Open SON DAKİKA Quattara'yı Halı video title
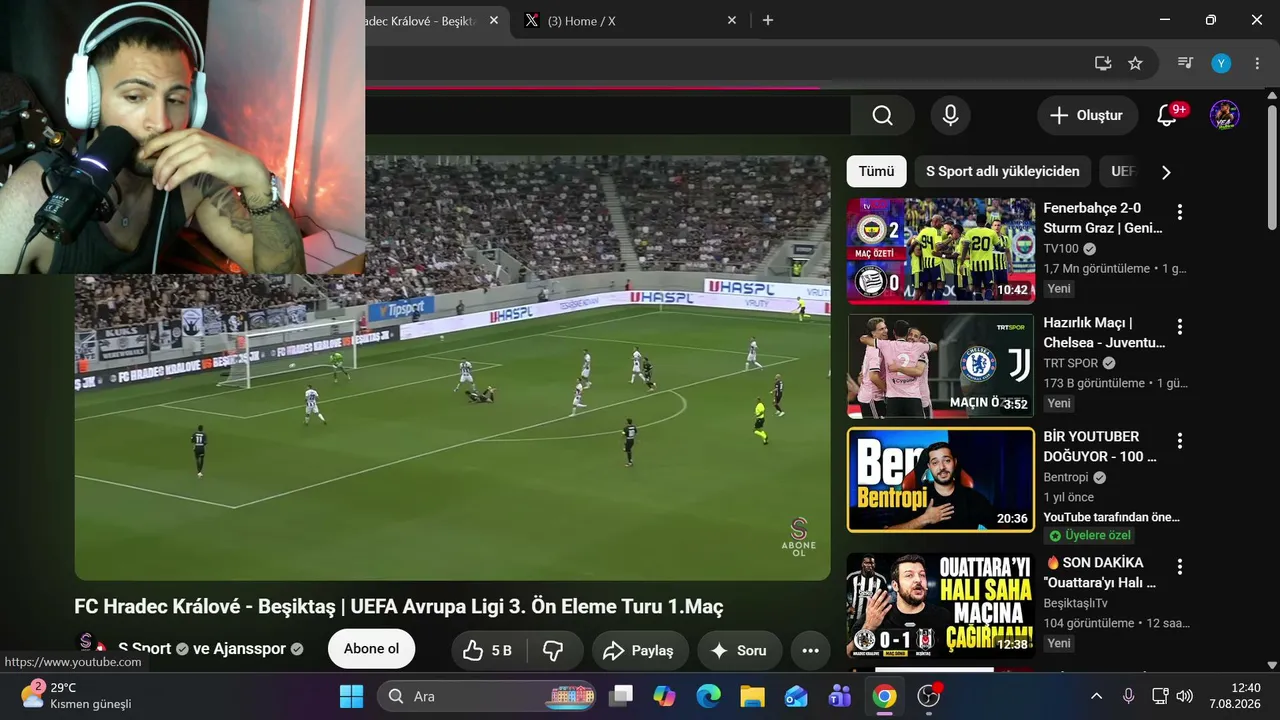 tap(1100, 572)
